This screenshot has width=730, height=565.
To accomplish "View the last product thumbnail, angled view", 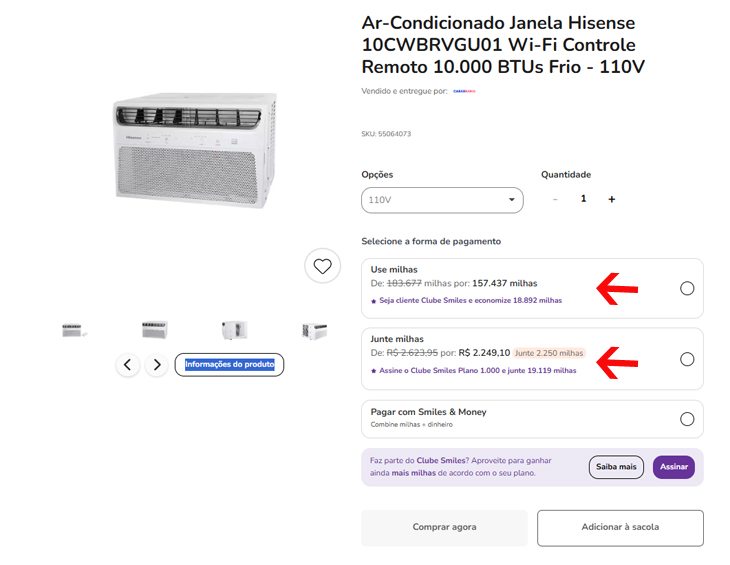I will [314, 331].
